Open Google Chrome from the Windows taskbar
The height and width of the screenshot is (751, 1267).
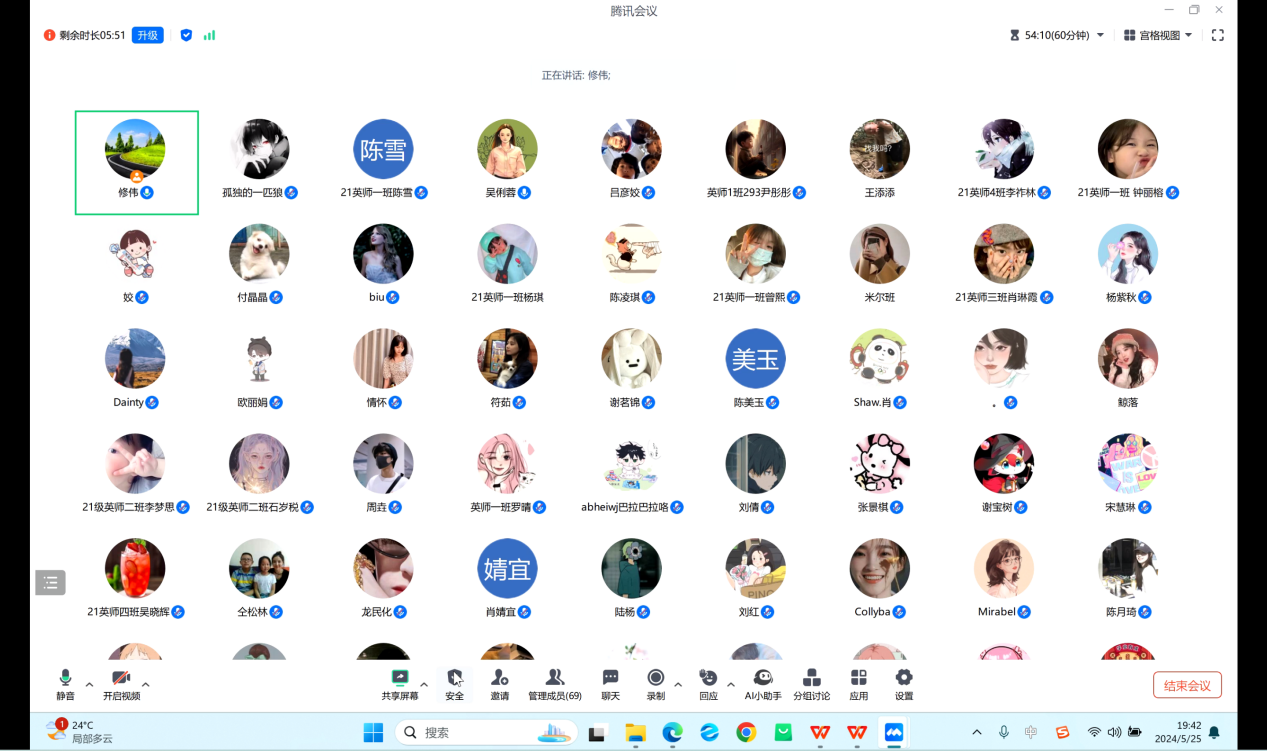point(746,733)
